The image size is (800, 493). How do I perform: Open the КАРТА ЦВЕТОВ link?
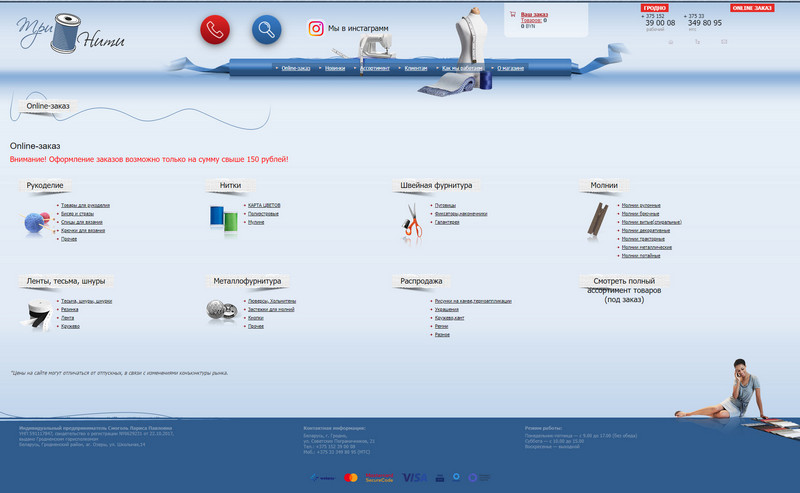(263, 205)
